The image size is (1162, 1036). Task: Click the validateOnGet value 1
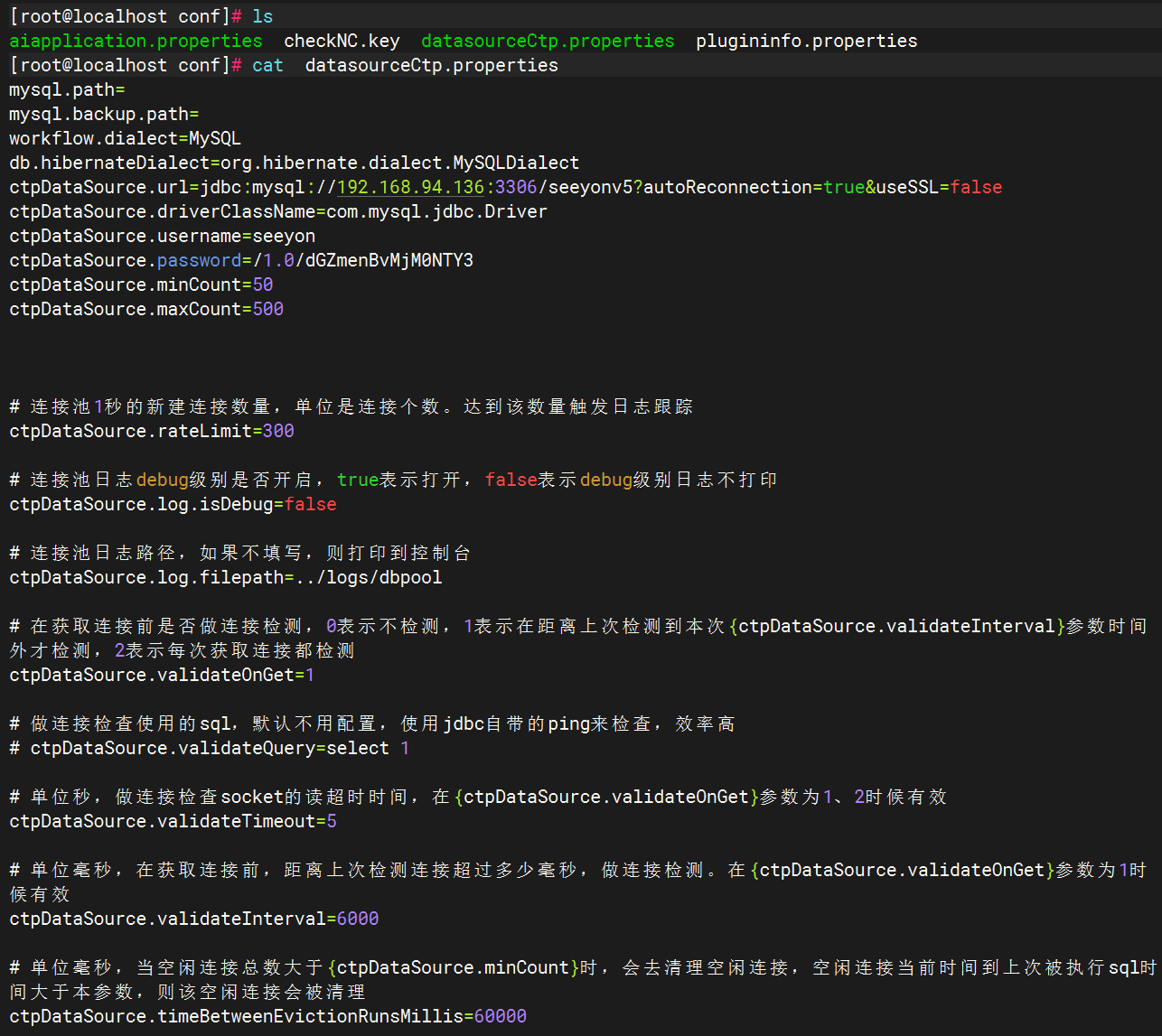point(310,675)
